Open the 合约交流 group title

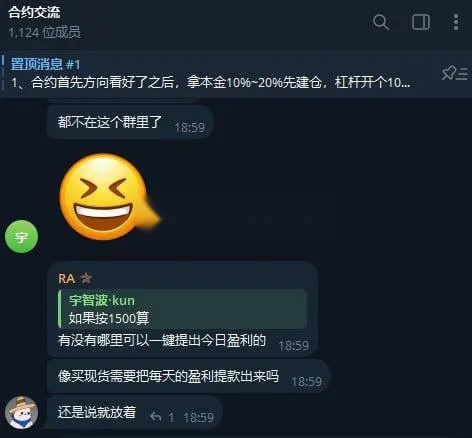coord(34,12)
